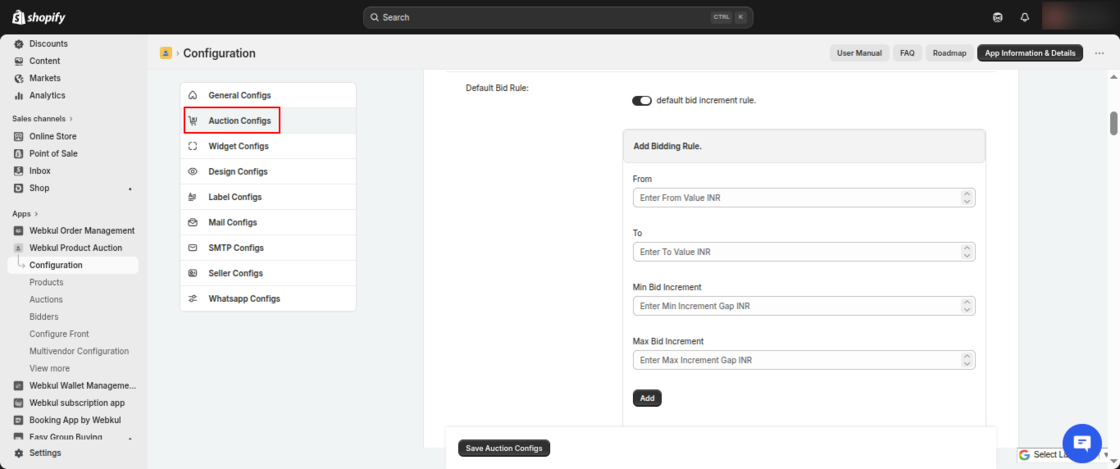Click the Point of Sale icon
The width and height of the screenshot is (1120, 469).
[19, 153]
